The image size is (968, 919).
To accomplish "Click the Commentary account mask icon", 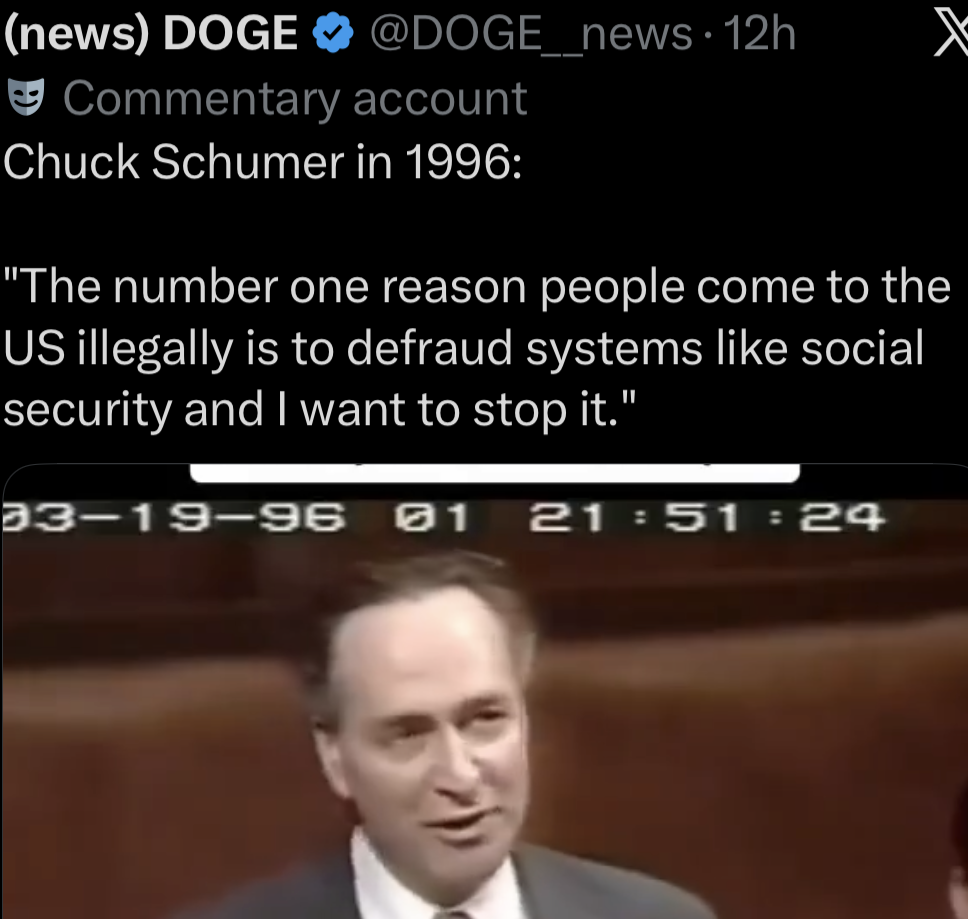I will 26,98.
